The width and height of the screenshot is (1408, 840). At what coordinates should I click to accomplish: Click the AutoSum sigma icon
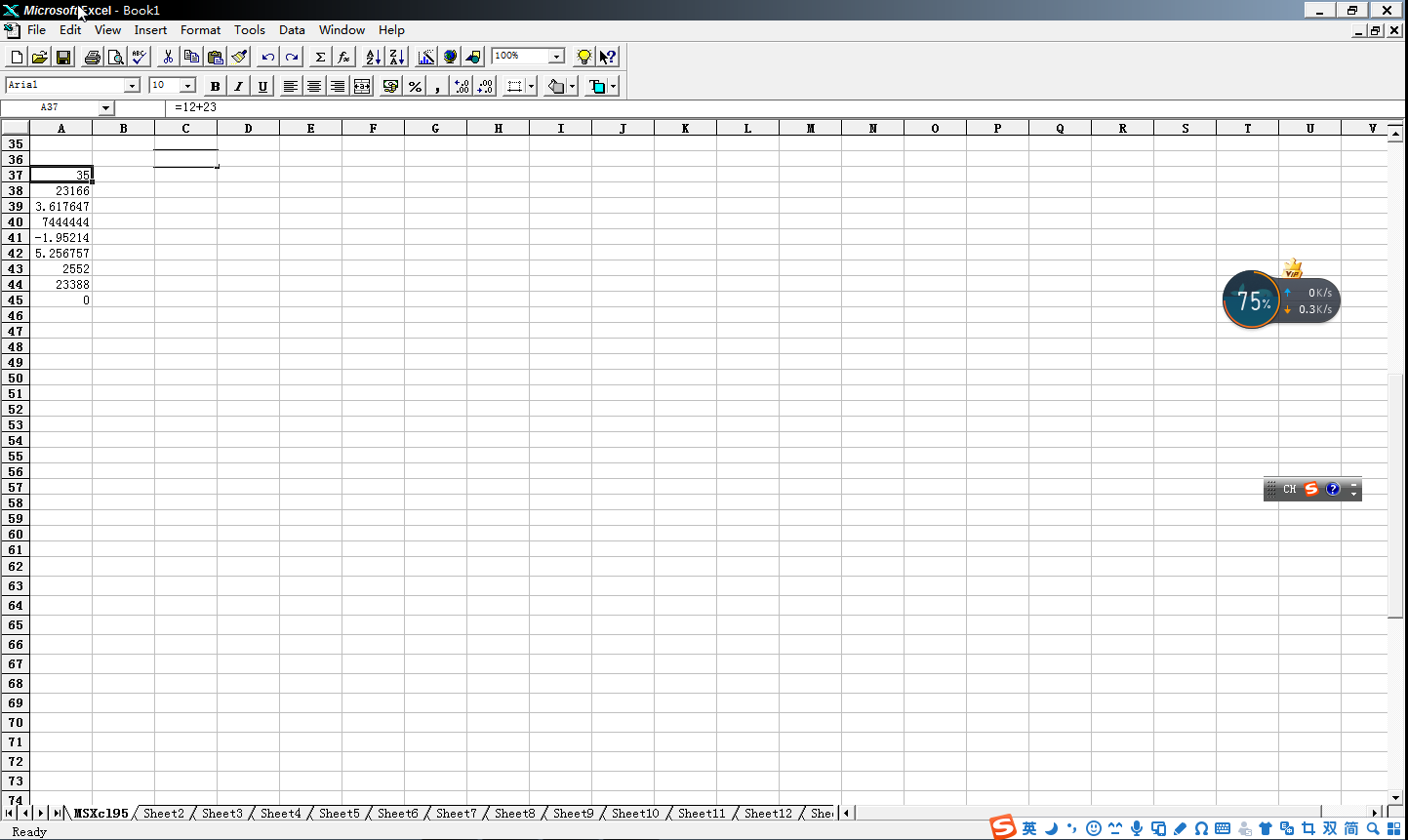pos(319,58)
